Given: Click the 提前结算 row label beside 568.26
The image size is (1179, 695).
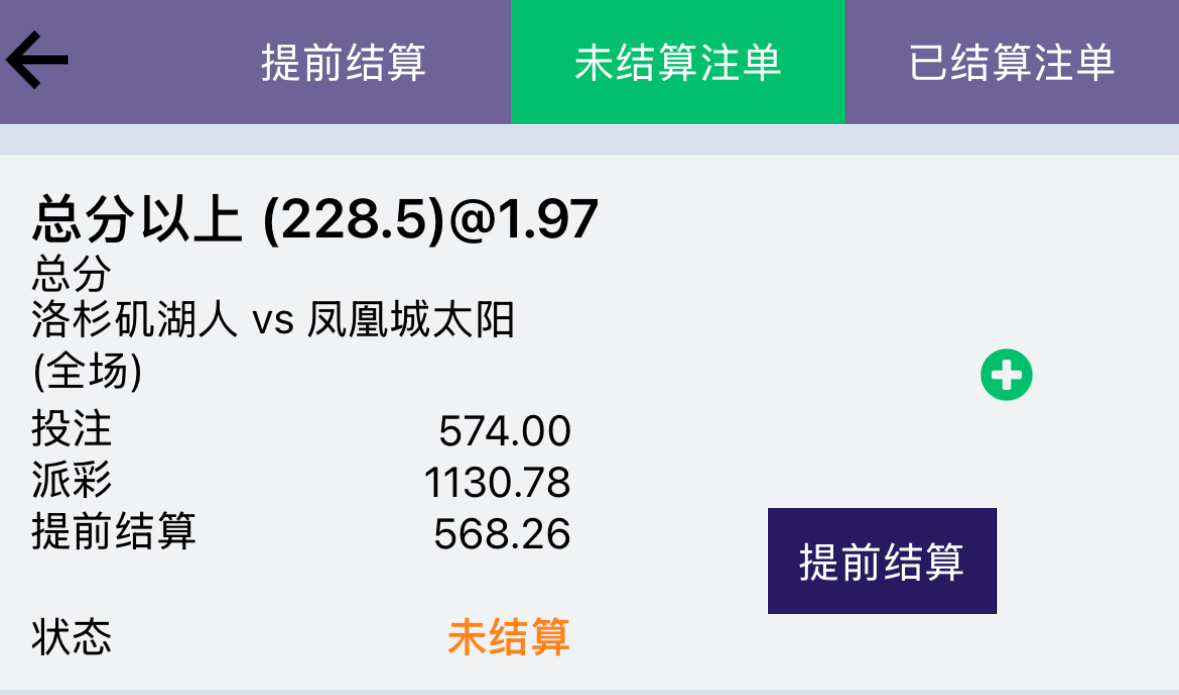Looking at the screenshot, I should pyautogui.click(x=114, y=531).
